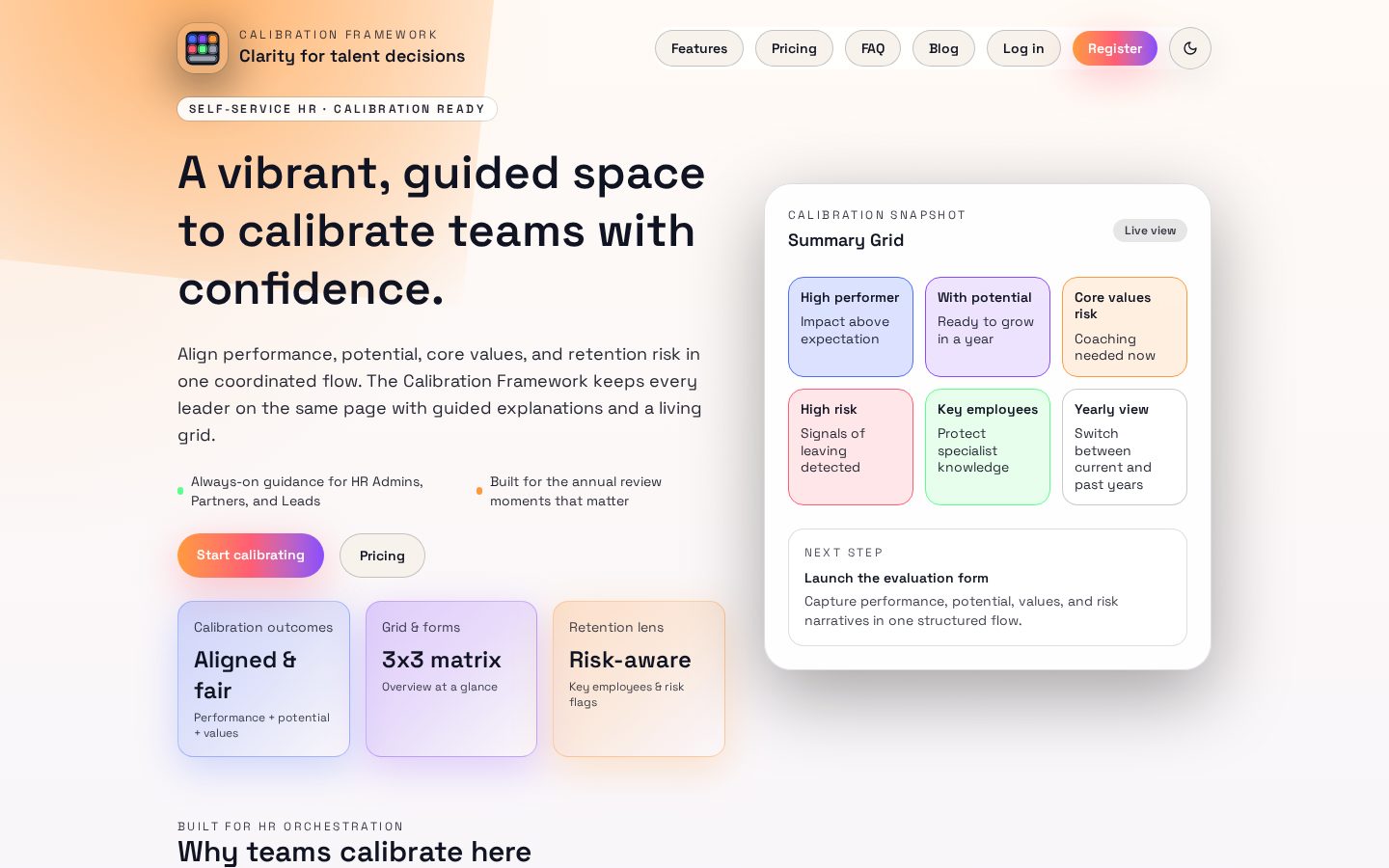Click the Start calibrating button
Image resolution: width=1389 pixels, height=868 pixels.
point(251,556)
